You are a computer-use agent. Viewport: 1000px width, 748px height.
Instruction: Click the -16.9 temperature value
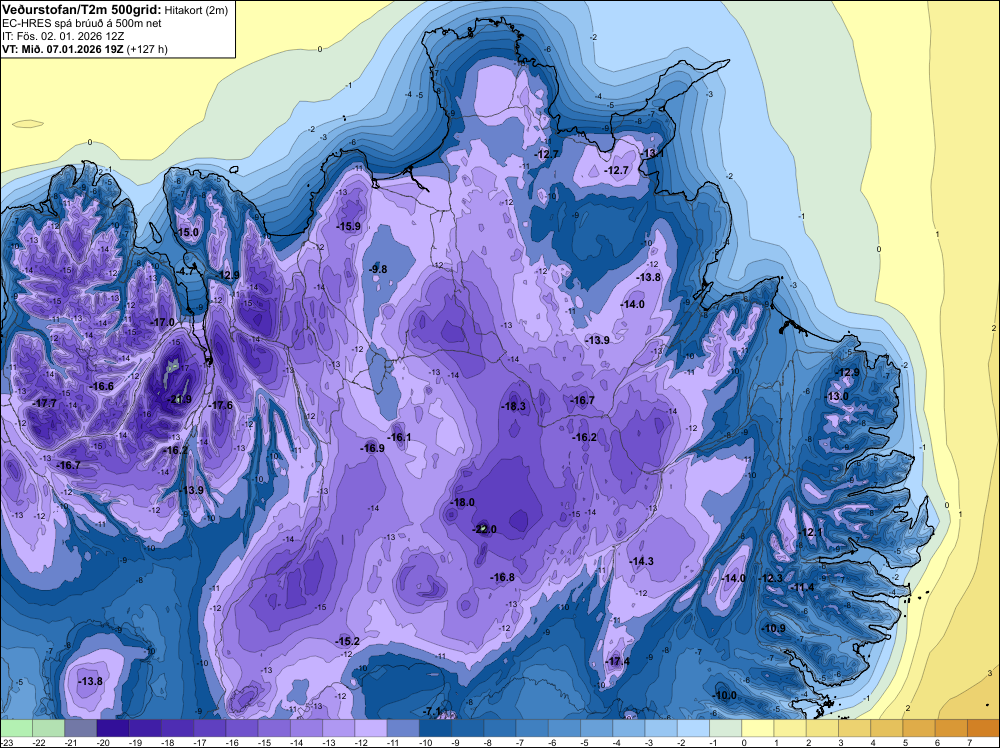(372, 448)
